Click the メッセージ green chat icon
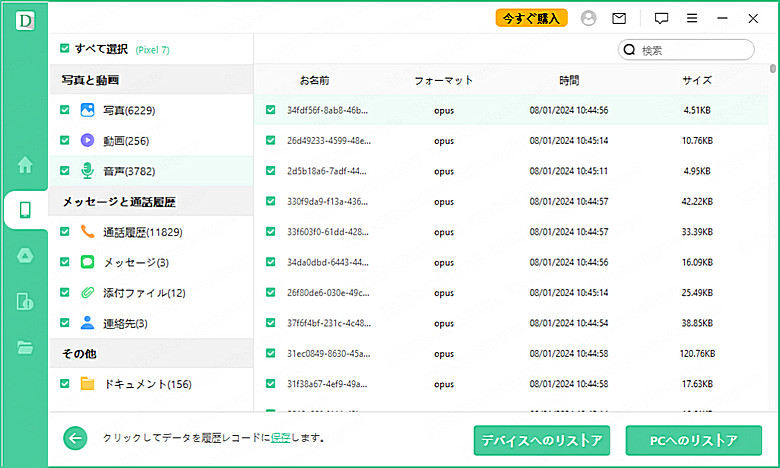The image size is (780, 468). pos(87,262)
